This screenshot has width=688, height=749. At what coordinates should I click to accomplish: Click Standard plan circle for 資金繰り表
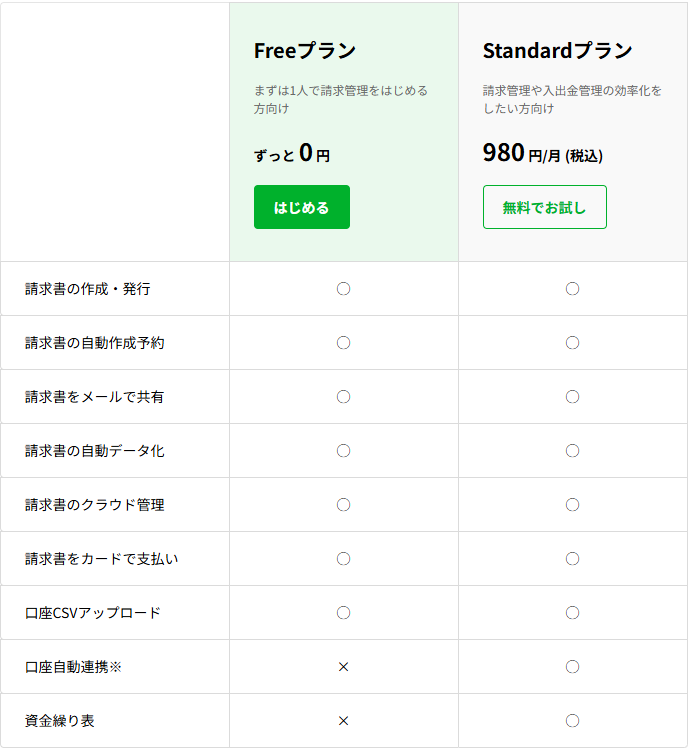click(x=572, y=721)
